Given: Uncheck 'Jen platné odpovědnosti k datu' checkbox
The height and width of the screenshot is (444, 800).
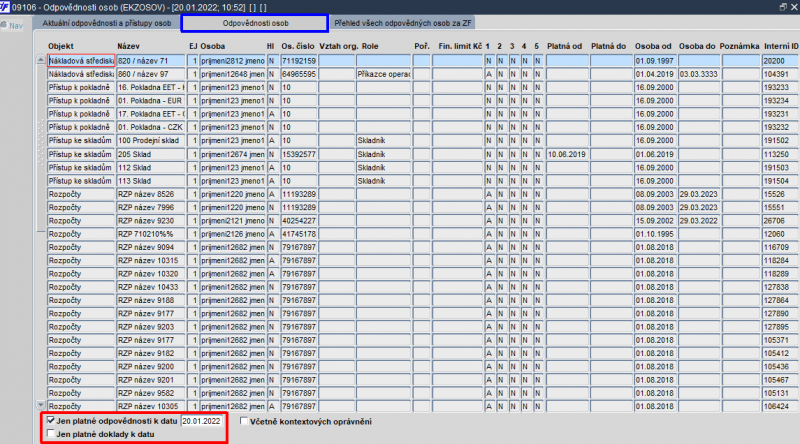Looking at the screenshot, I should pos(51,421).
